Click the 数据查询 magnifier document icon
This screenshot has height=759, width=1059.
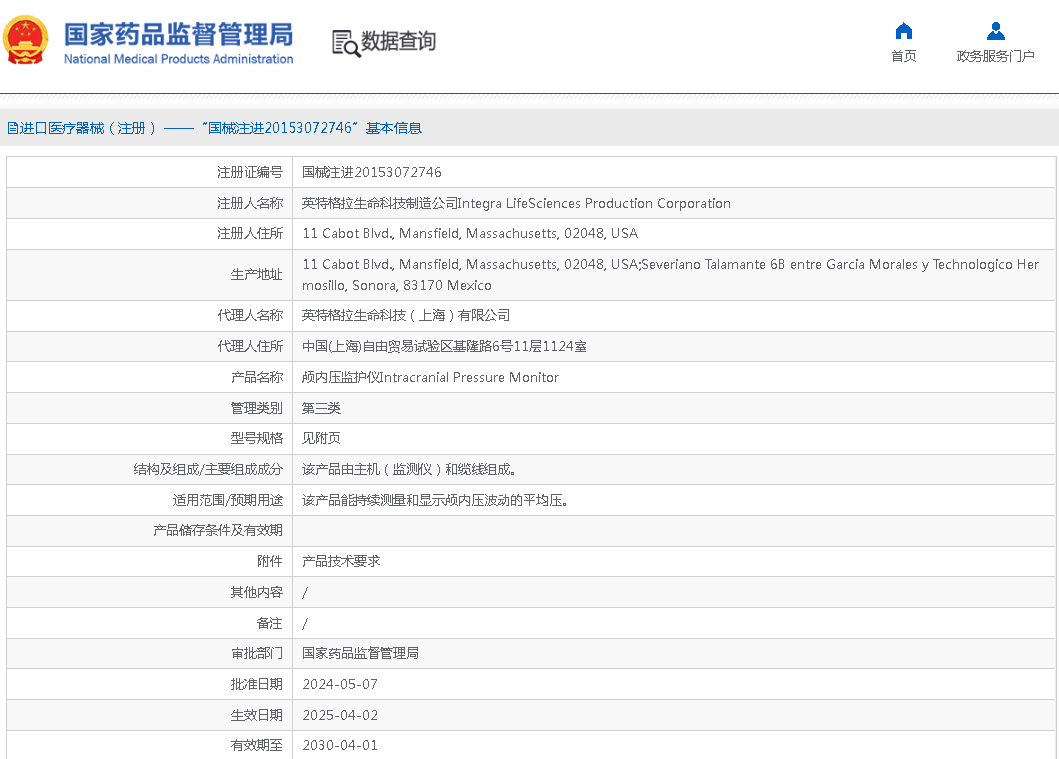click(x=345, y=43)
